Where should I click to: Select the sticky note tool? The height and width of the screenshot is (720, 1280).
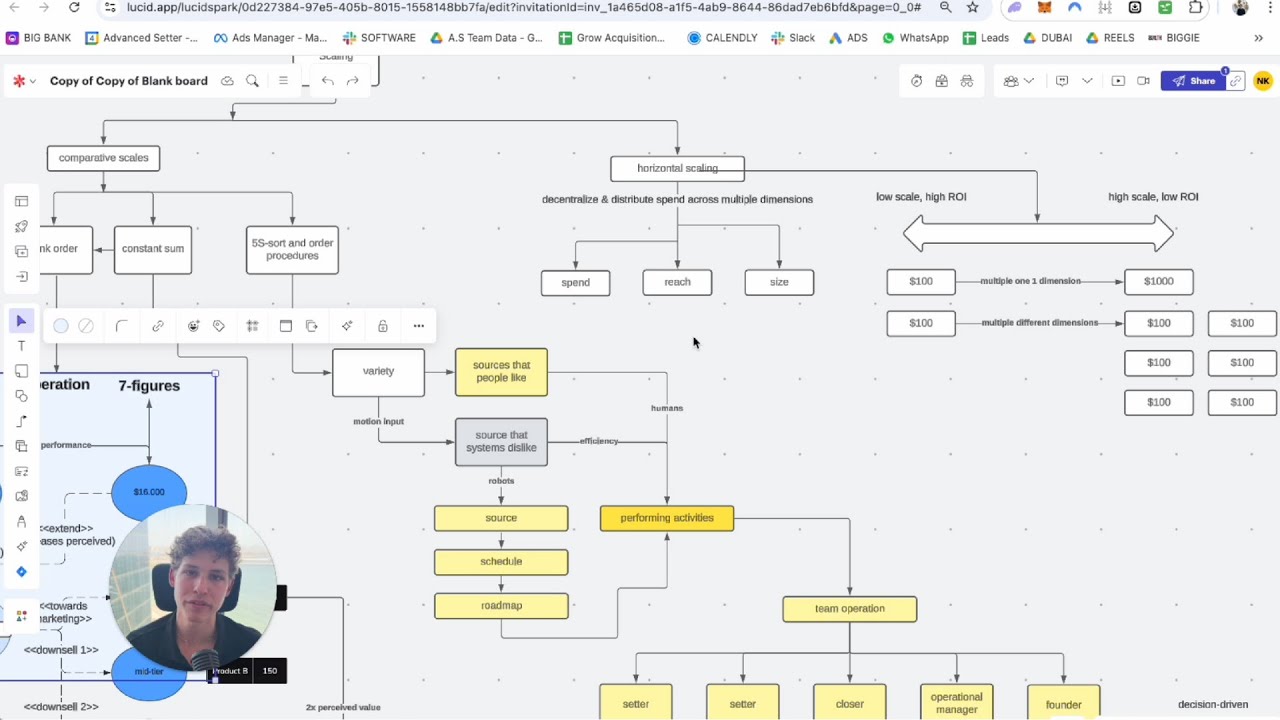coord(21,371)
